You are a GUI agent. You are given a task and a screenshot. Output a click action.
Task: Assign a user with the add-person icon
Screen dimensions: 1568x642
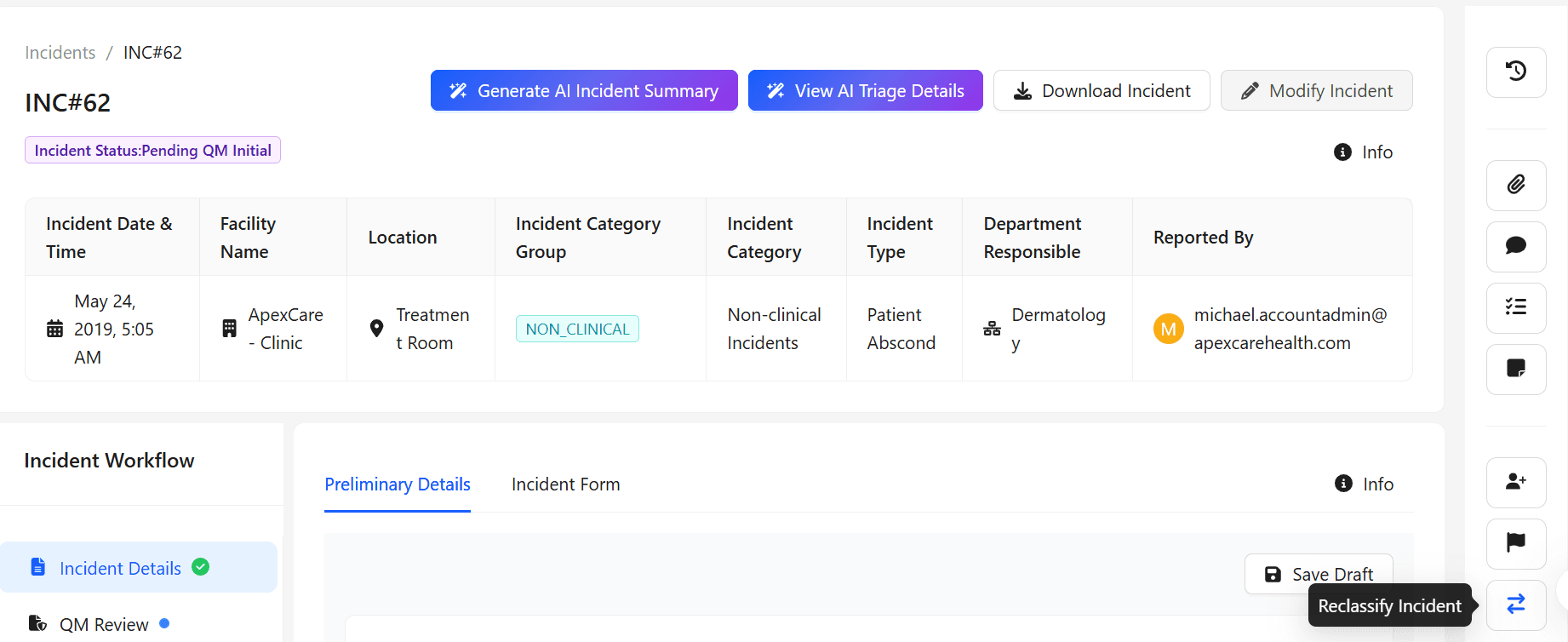[1516, 482]
